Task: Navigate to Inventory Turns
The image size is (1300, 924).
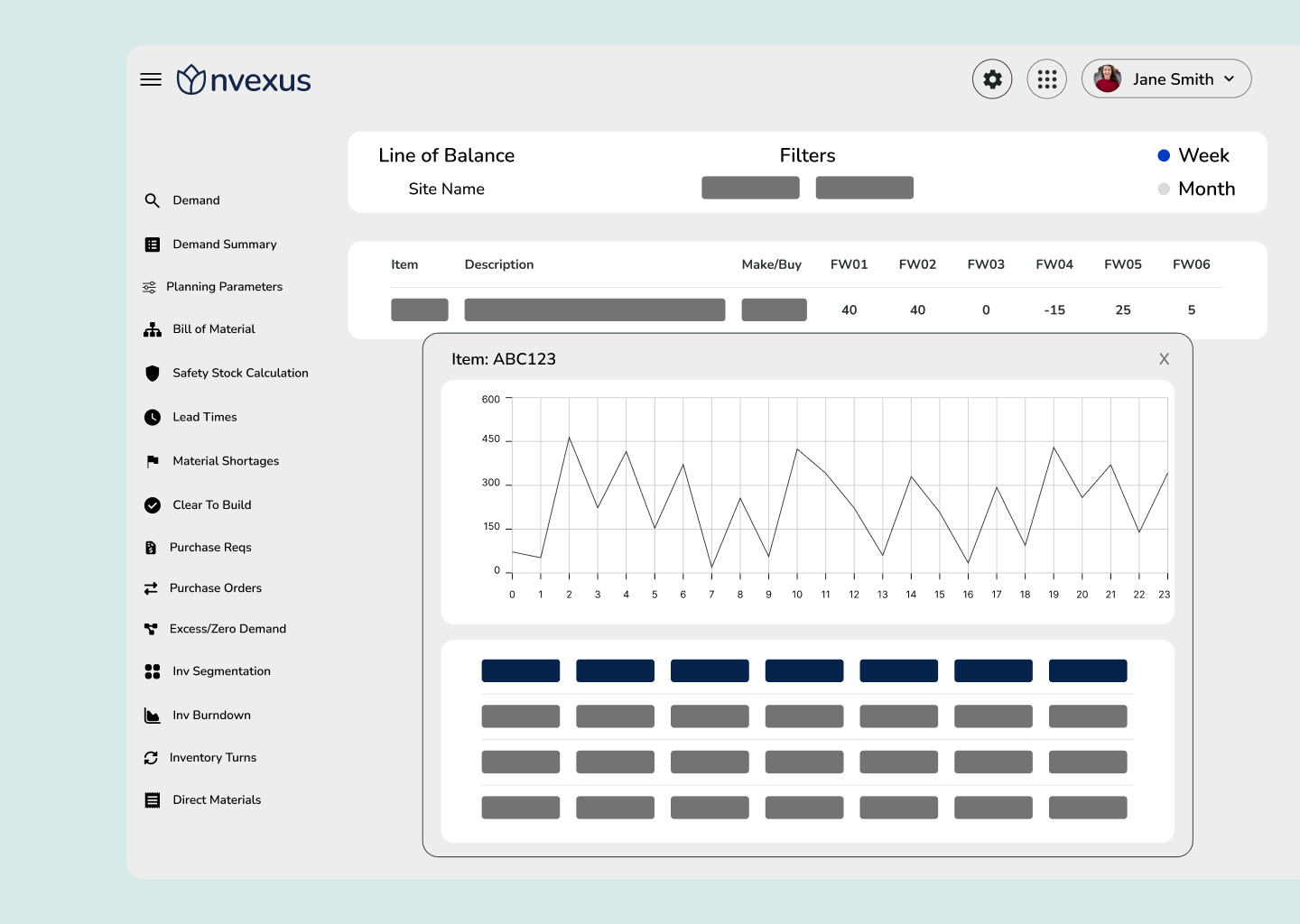Action: [x=213, y=758]
